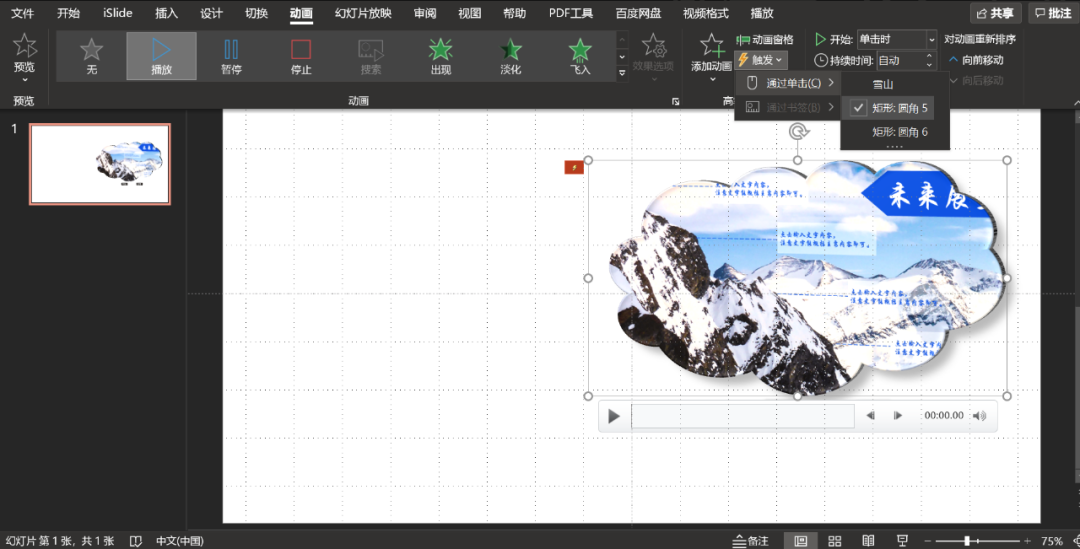Increase duration with the up stepper arrow
The width and height of the screenshot is (1080, 549).
929,56
